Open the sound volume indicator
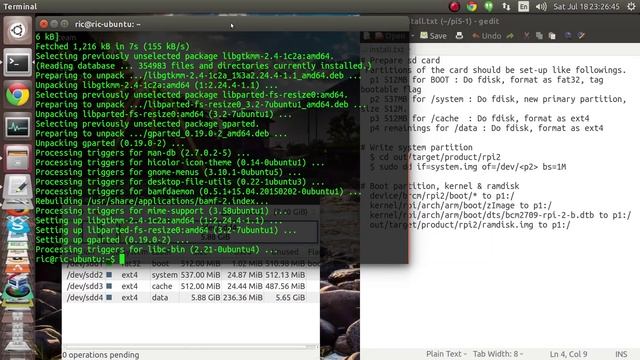 click(541, 6)
